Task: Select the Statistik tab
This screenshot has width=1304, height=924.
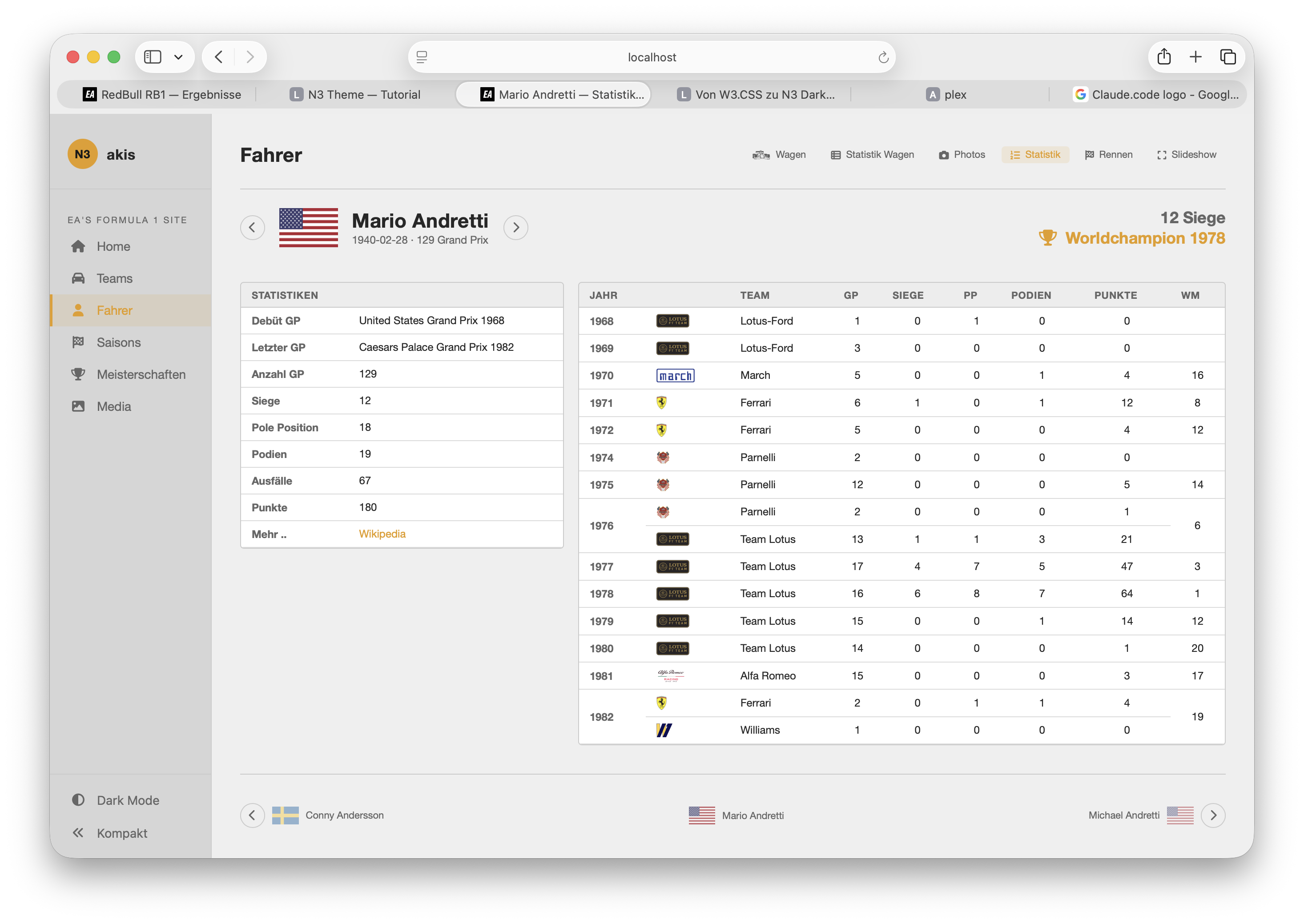Action: [x=1035, y=155]
